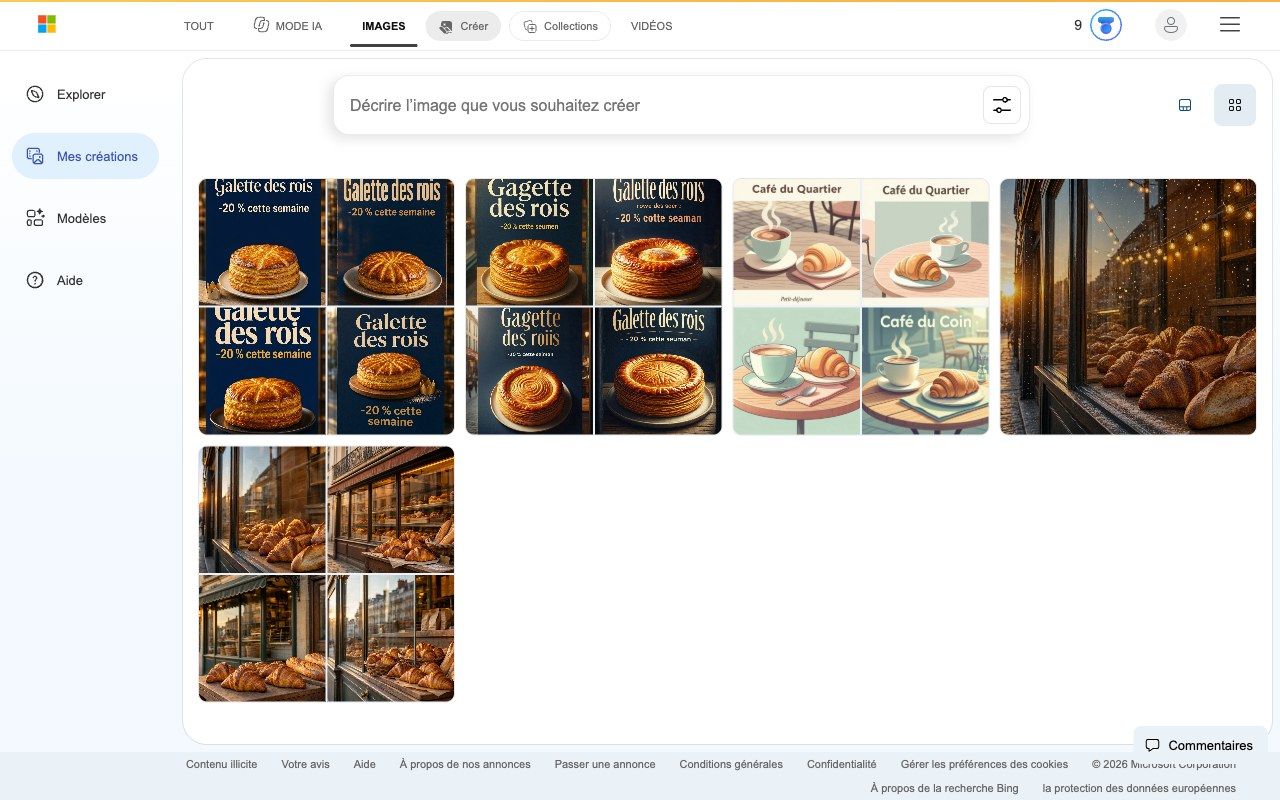Viewport: 1280px width, 800px height.
Task: Click Gérer les préférences des cookies
Action: point(984,764)
